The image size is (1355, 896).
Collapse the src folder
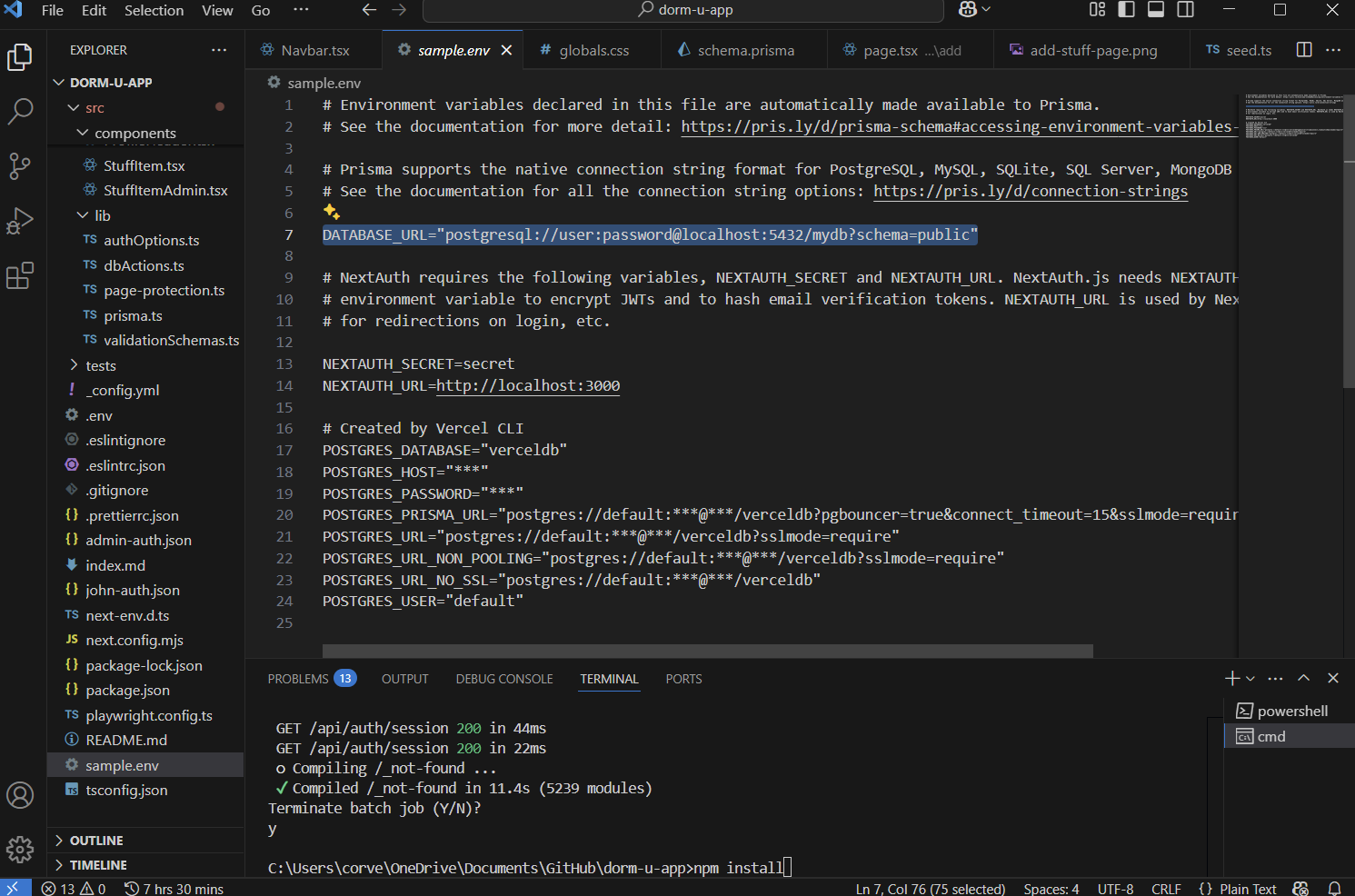[x=74, y=108]
